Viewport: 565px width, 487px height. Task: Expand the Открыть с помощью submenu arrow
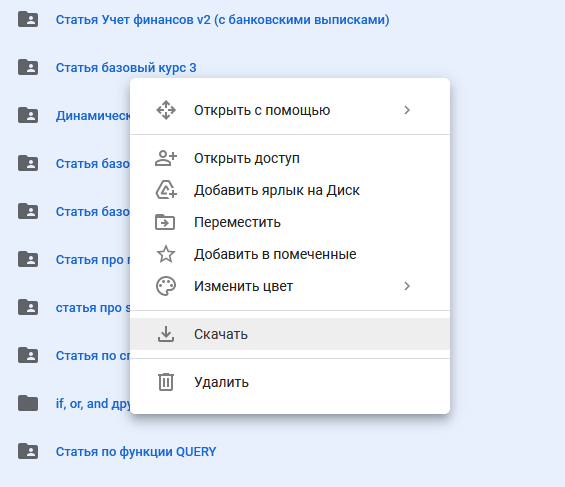tap(407, 110)
